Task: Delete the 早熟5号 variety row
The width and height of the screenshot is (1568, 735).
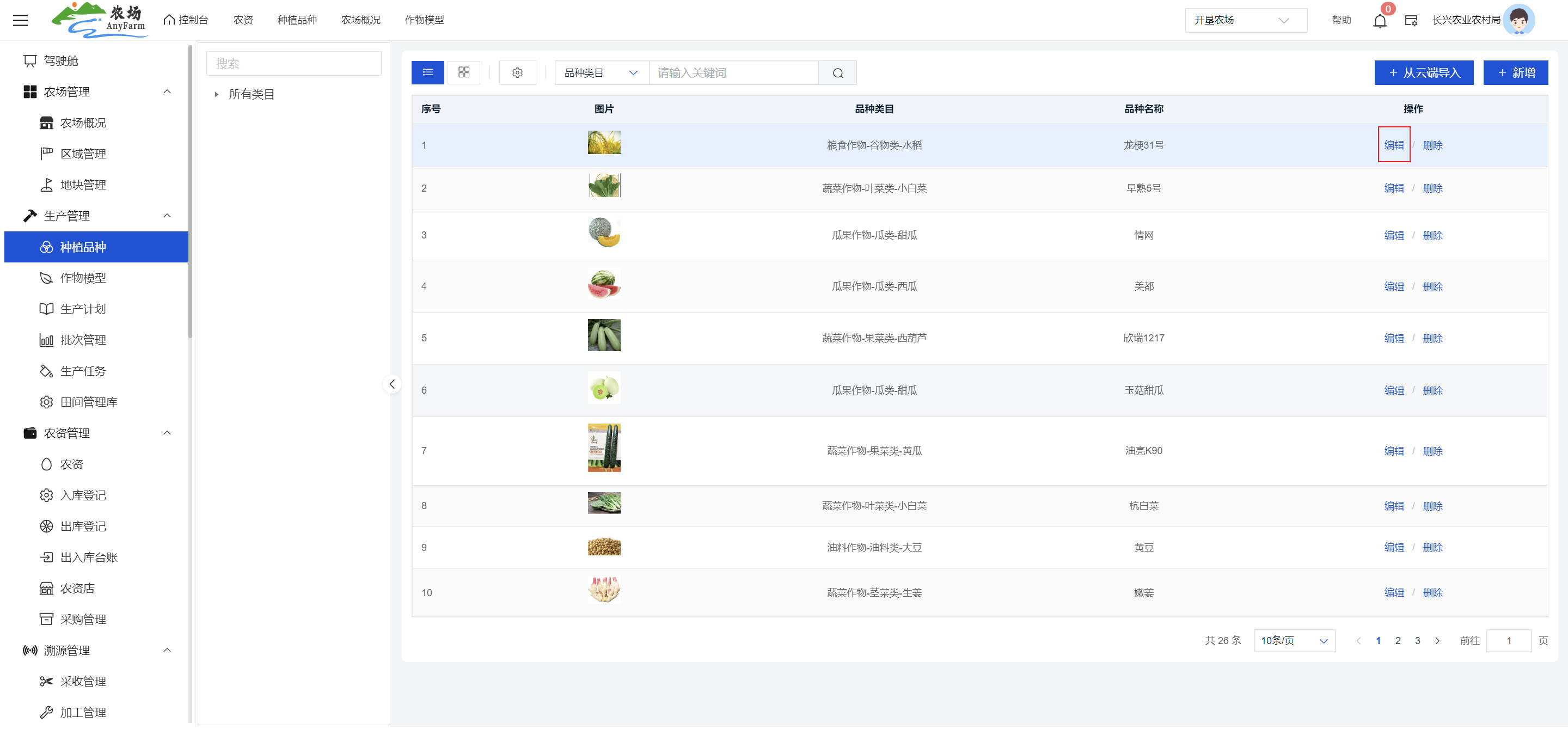Action: point(1432,188)
